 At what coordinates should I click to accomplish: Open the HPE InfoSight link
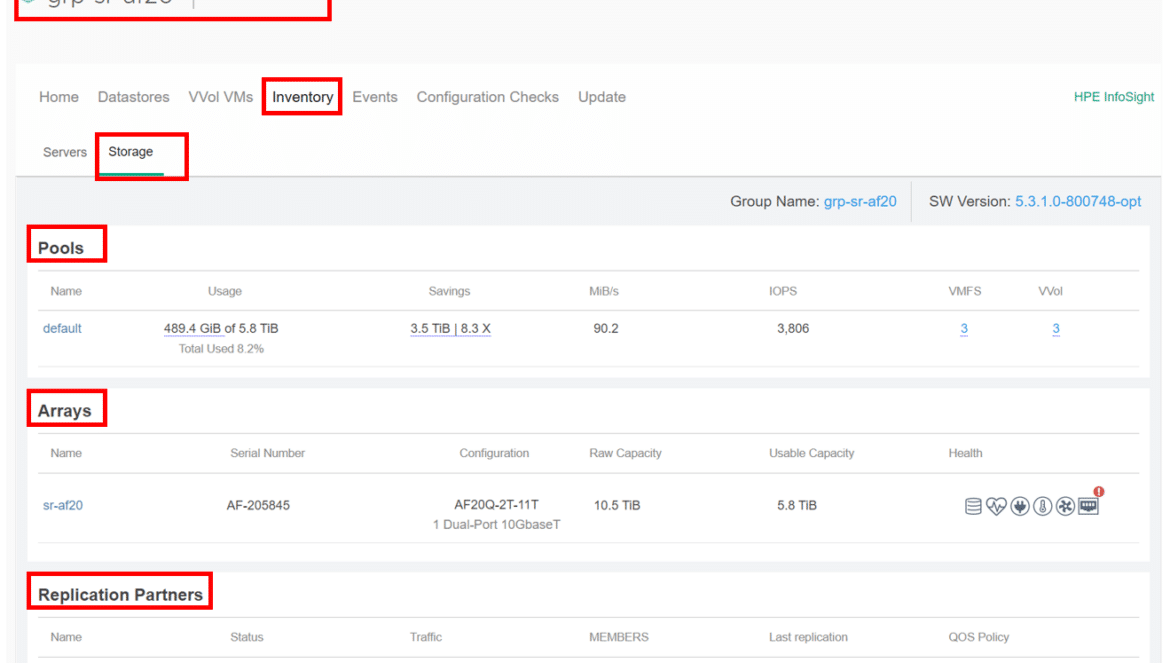(1113, 97)
